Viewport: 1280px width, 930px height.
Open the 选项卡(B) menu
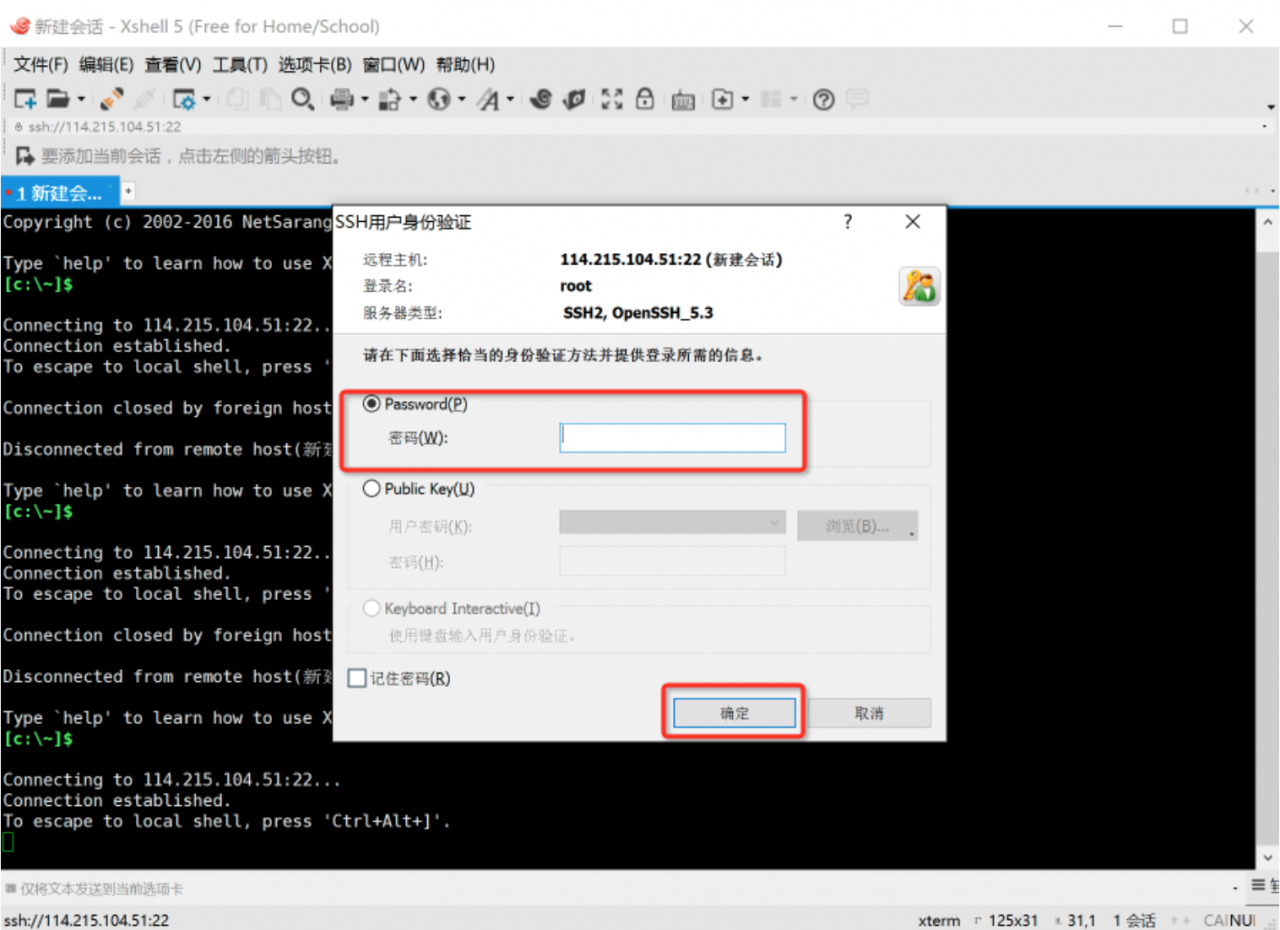coord(315,65)
